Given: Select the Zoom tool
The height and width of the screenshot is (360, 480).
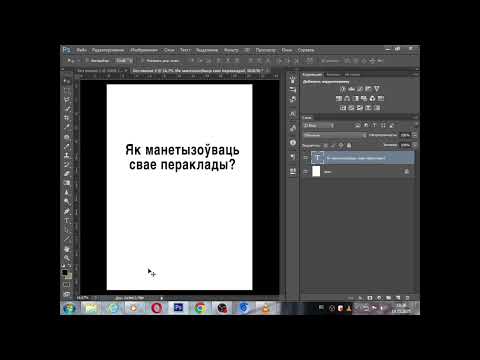Looking at the screenshot, I should pos(67,258).
